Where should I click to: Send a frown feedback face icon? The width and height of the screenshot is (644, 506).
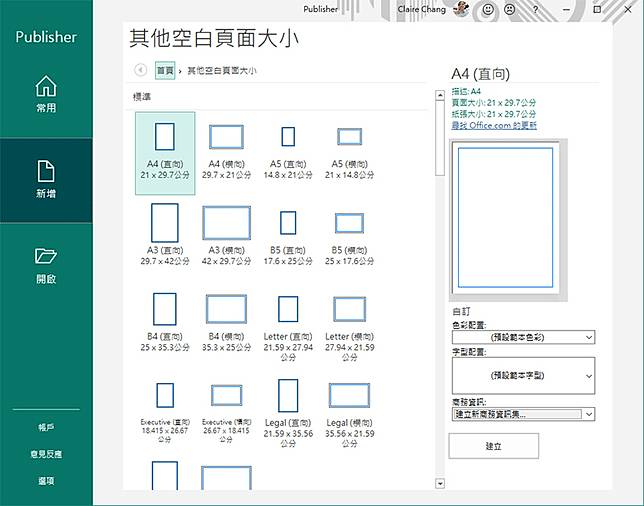[510, 9]
